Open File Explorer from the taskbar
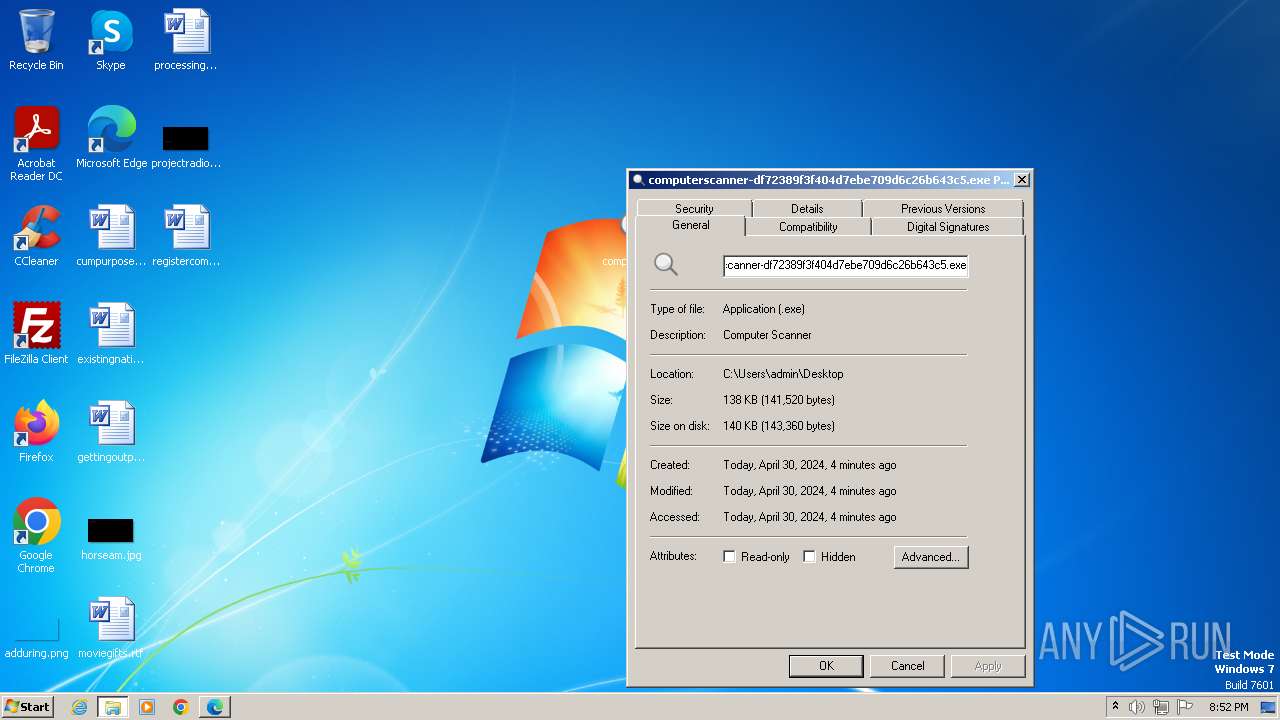The width and height of the screenshot is (1280, 720). [x=113, y=707]
